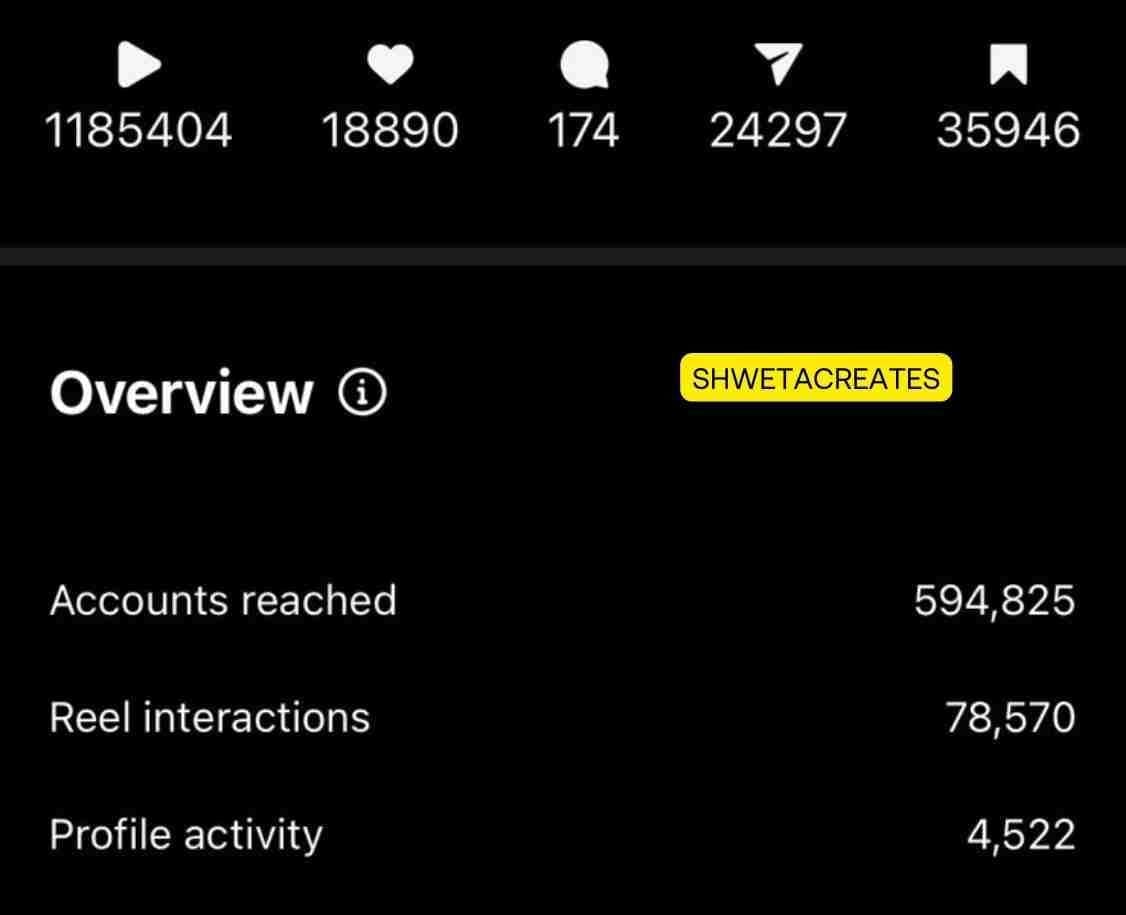This screenshot has height=915, width=1126.
Task: Select the 35946 saves count
Action: pyautogui.click(x=1008, y=130)
